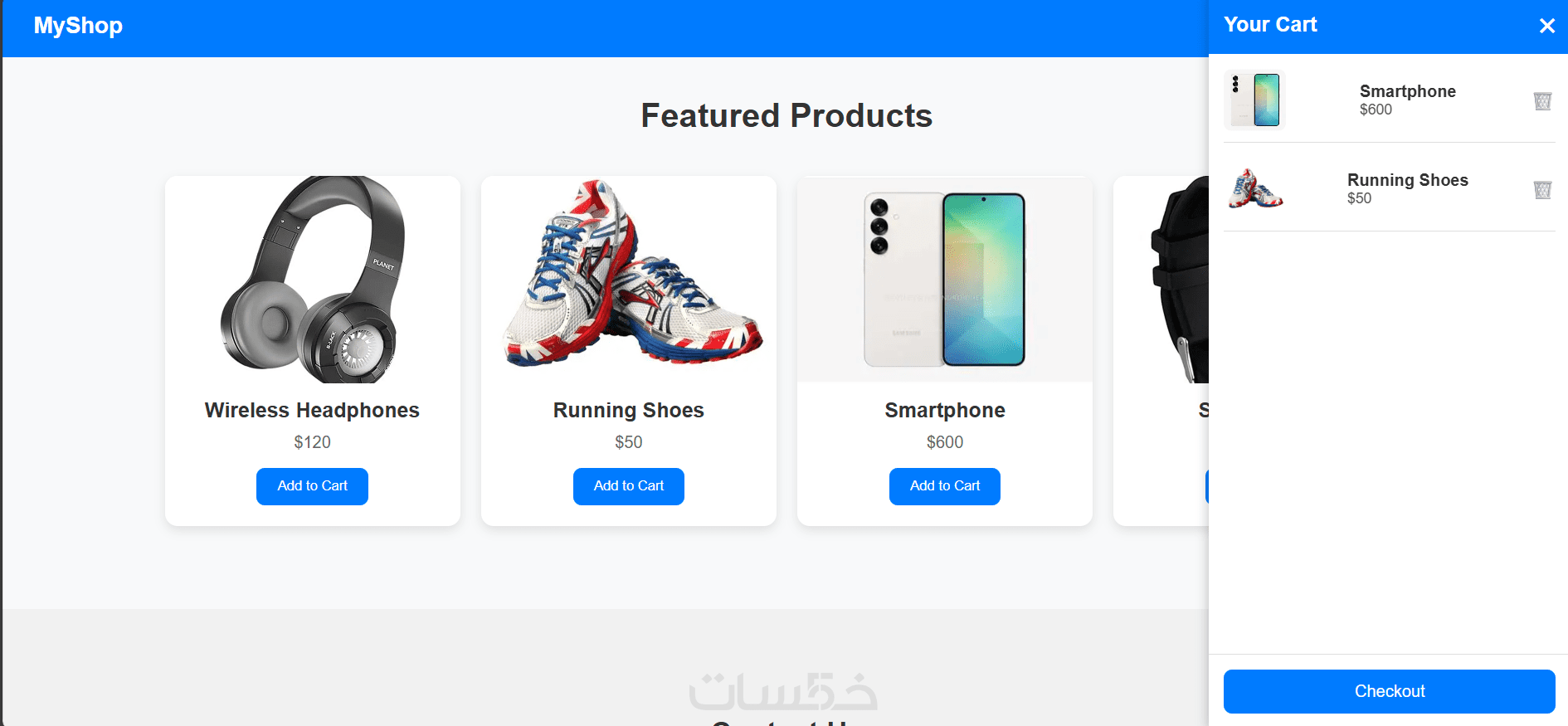Add Smartphone to cart
The width and height of the screenshot is (1568, 726).
point(944,486)
